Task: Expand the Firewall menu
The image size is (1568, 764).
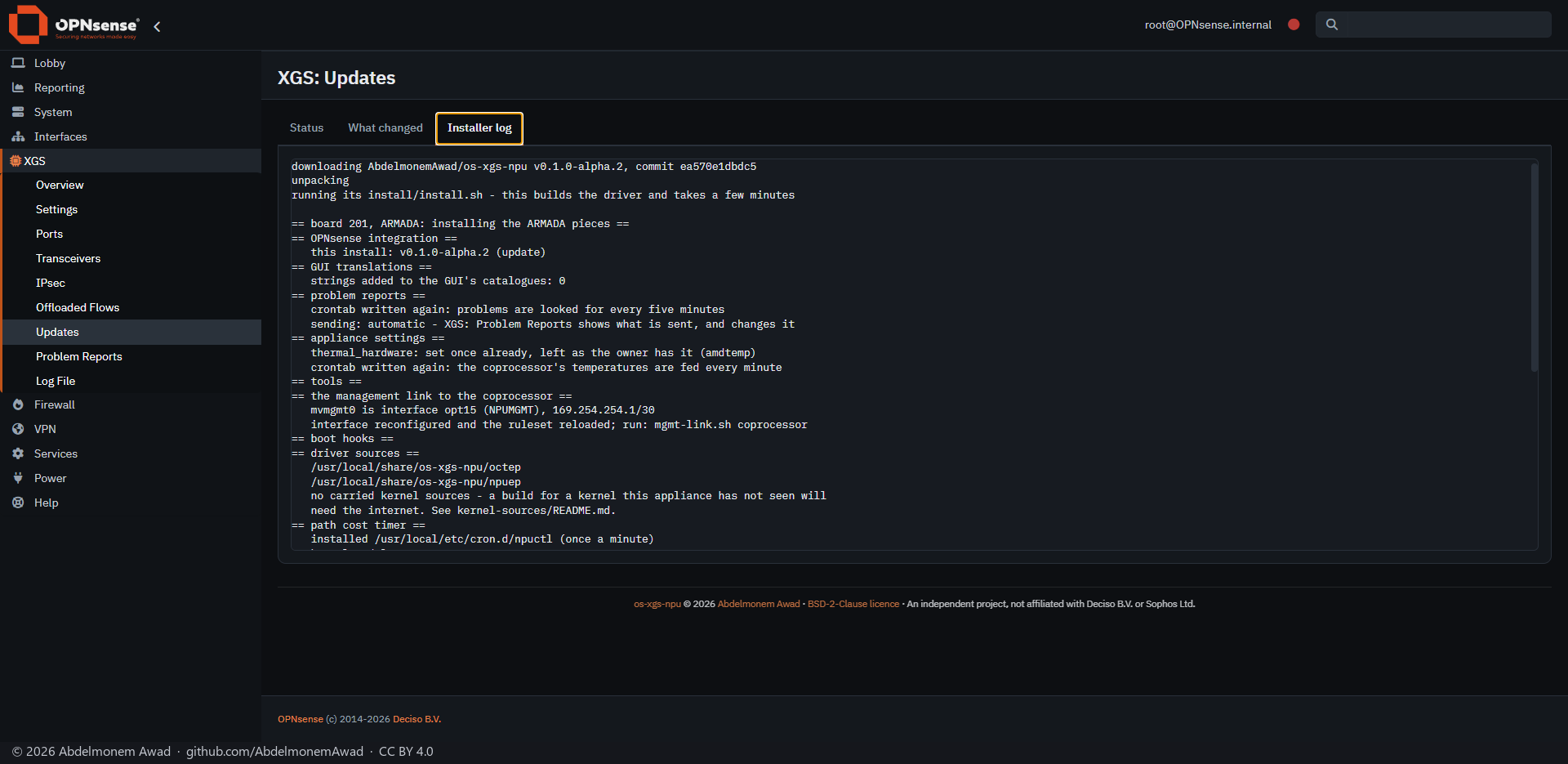Action: point(131,404)
